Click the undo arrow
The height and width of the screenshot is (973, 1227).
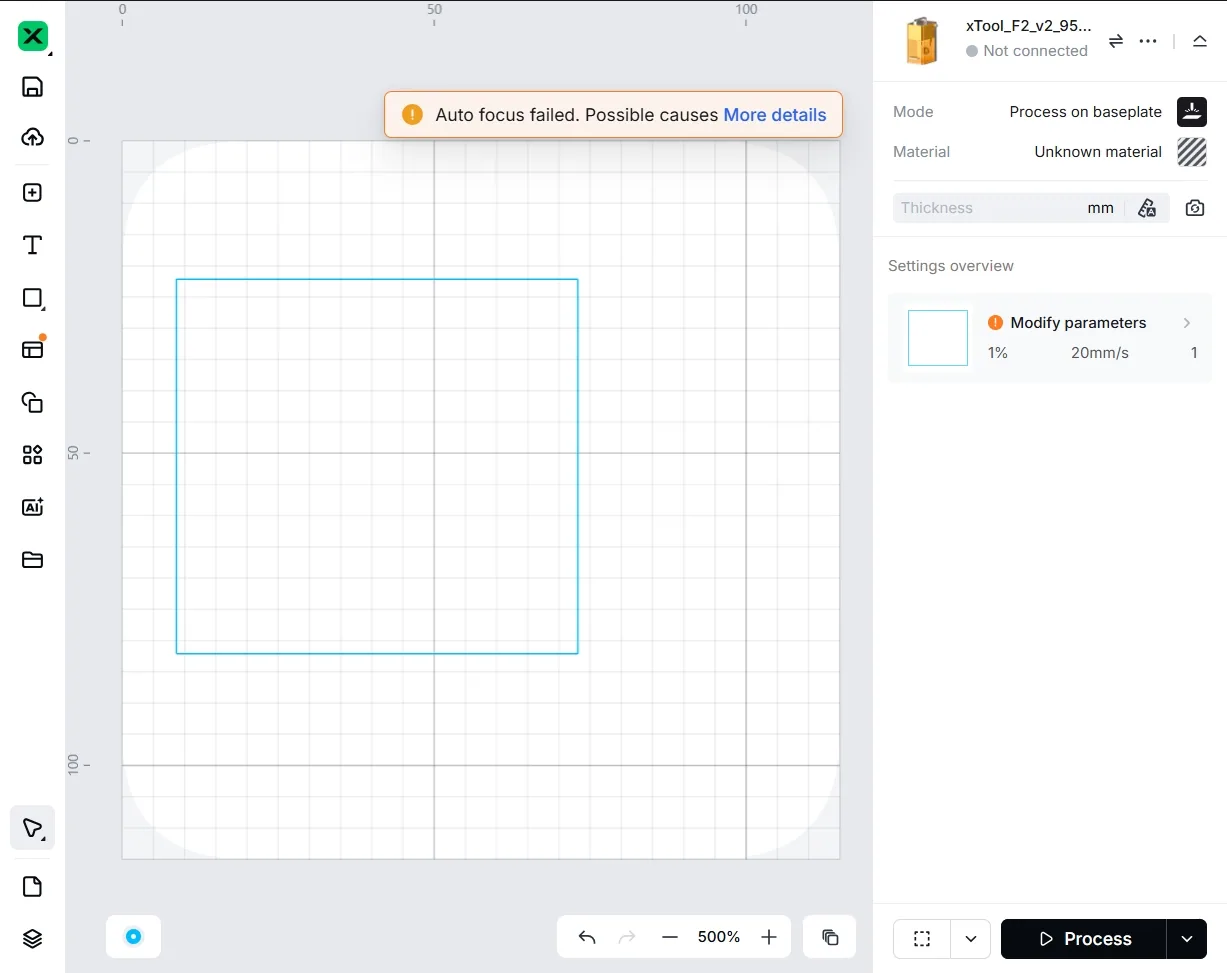(x=587, y=937)
